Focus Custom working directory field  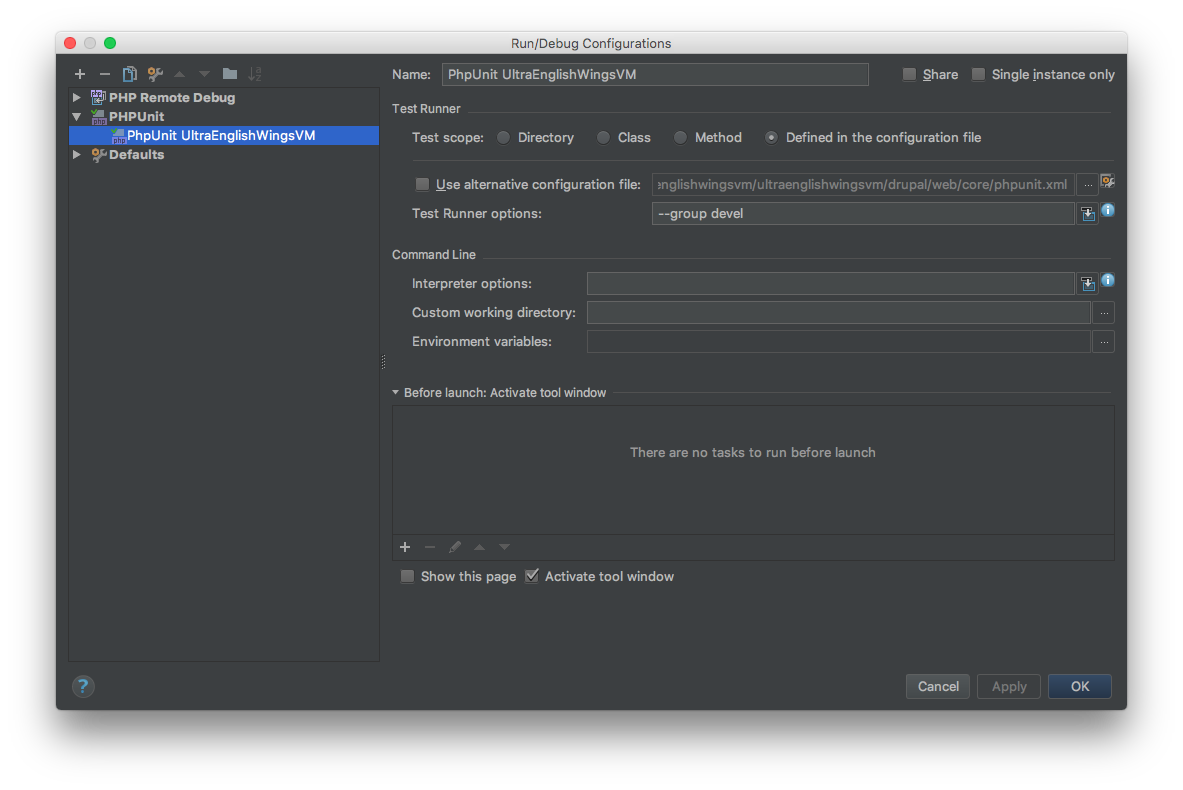(839, 312)
